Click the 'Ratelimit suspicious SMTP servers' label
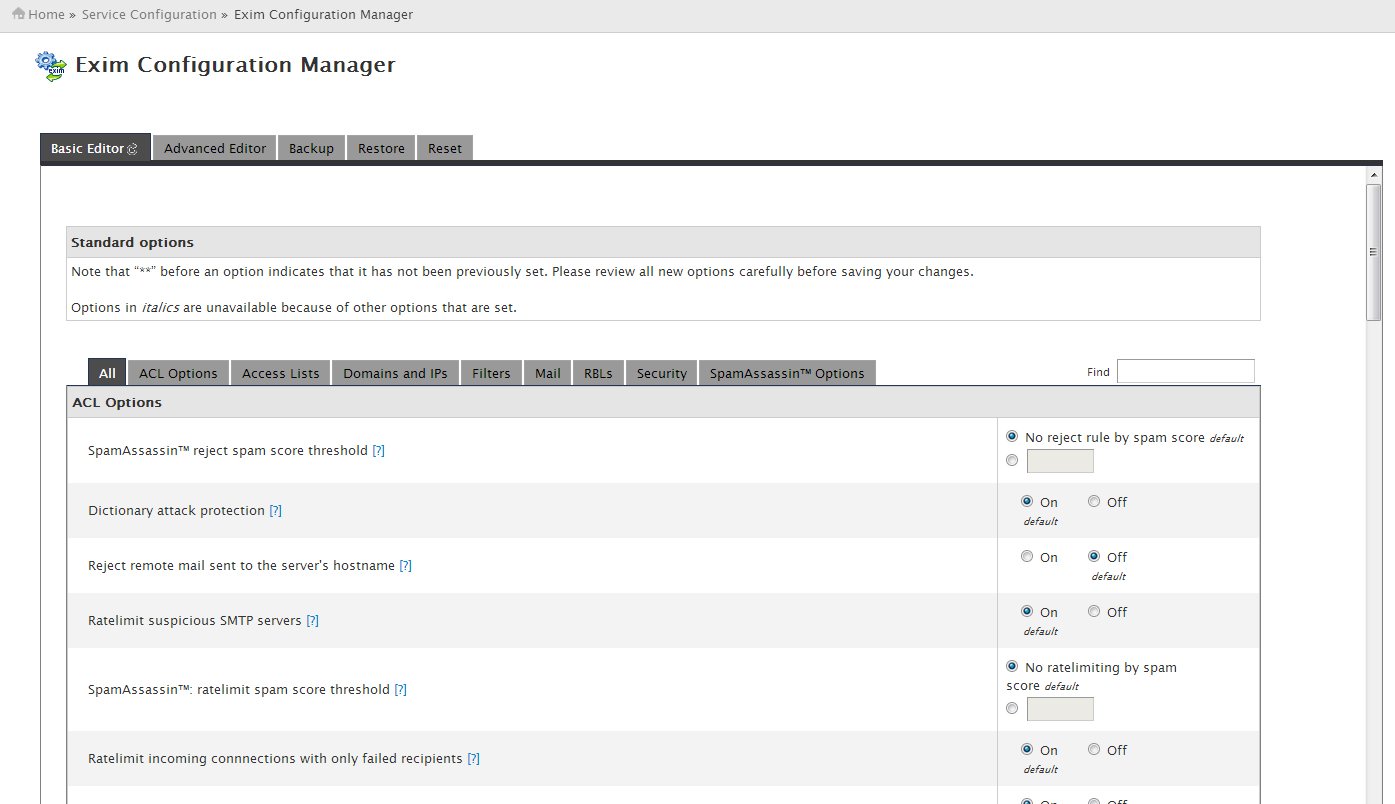 (195, 621)
